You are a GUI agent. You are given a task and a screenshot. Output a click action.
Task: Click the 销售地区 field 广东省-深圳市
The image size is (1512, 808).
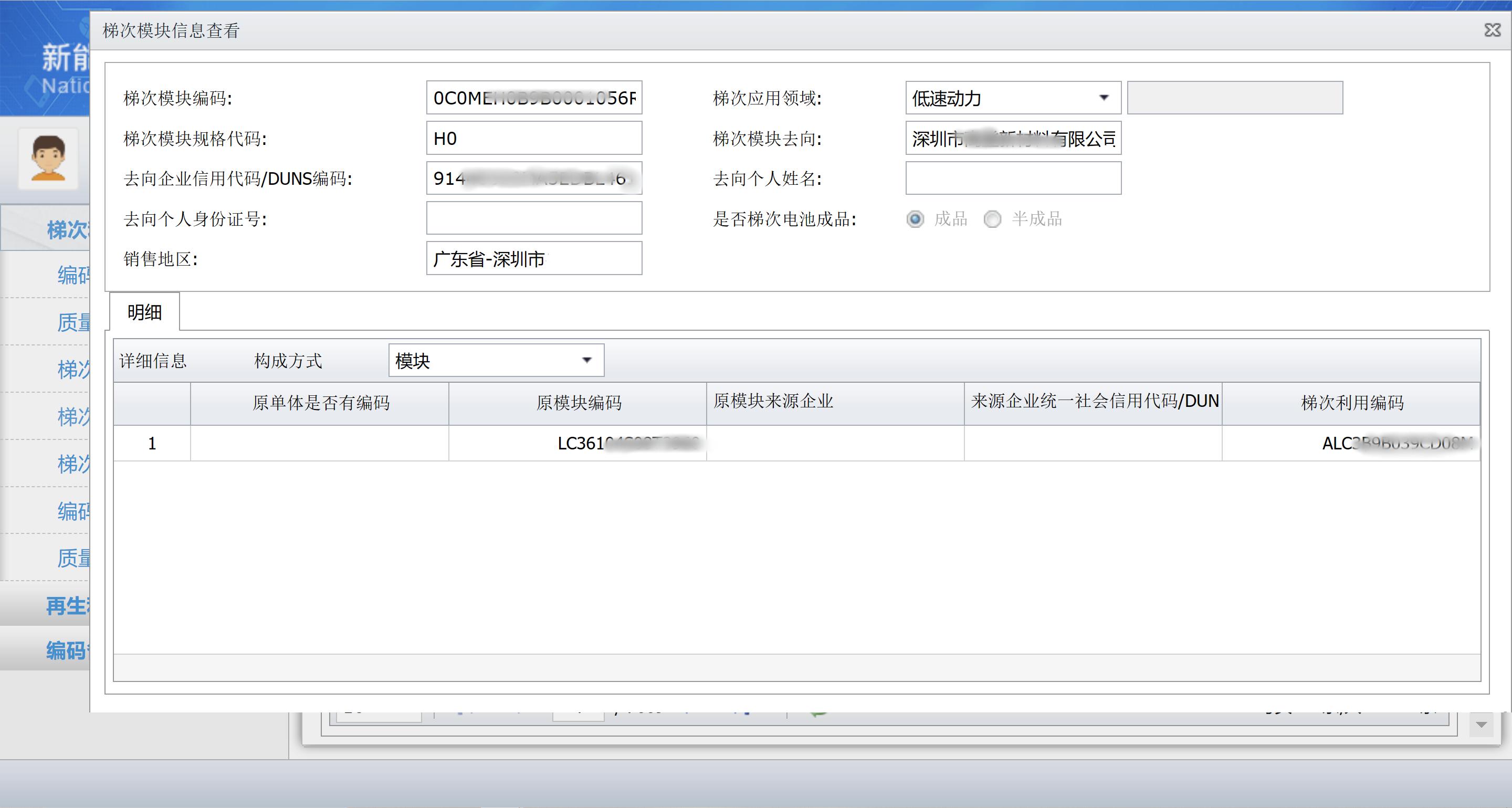pos(534,258)
